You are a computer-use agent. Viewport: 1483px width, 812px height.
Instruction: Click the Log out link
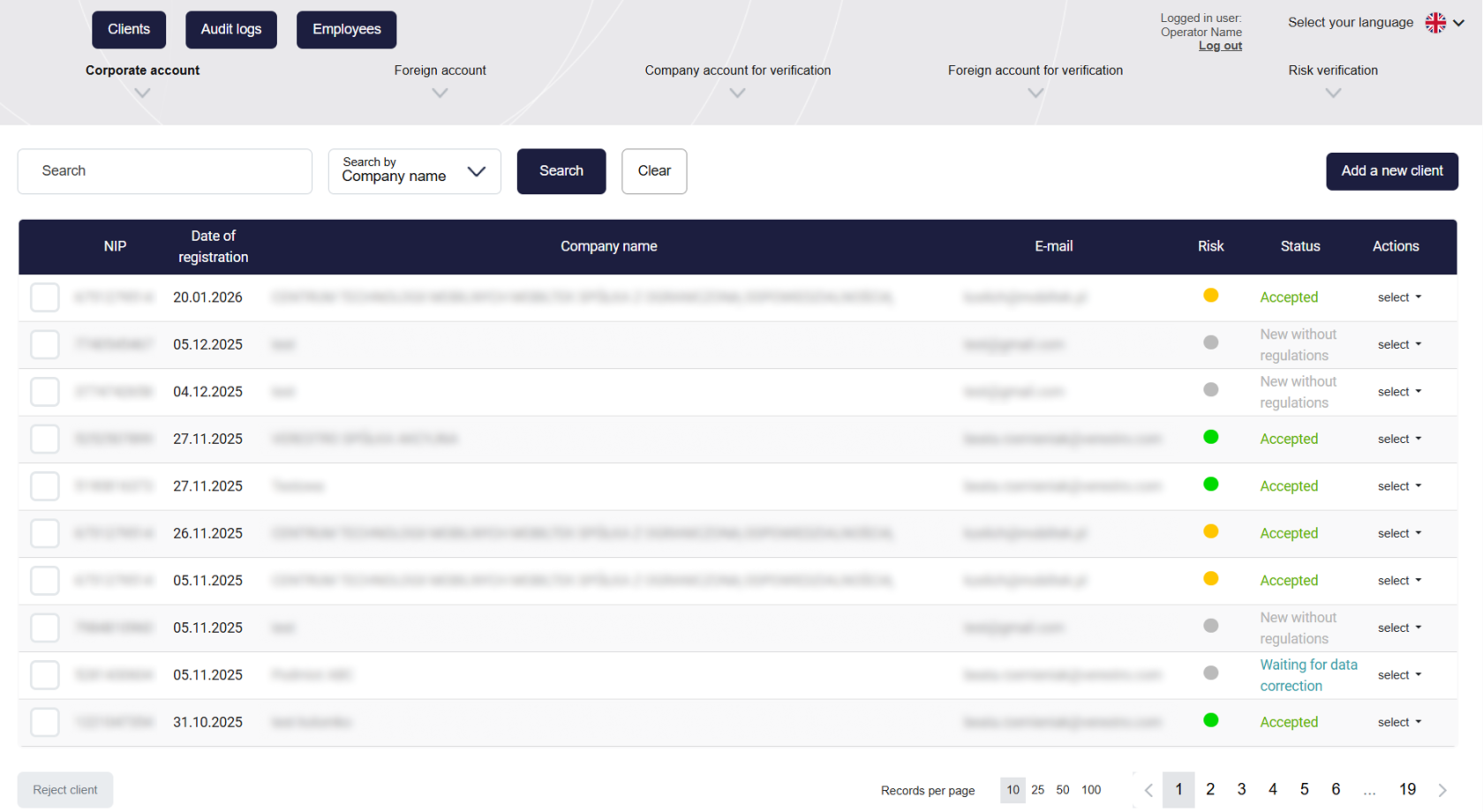(1220, 46)
